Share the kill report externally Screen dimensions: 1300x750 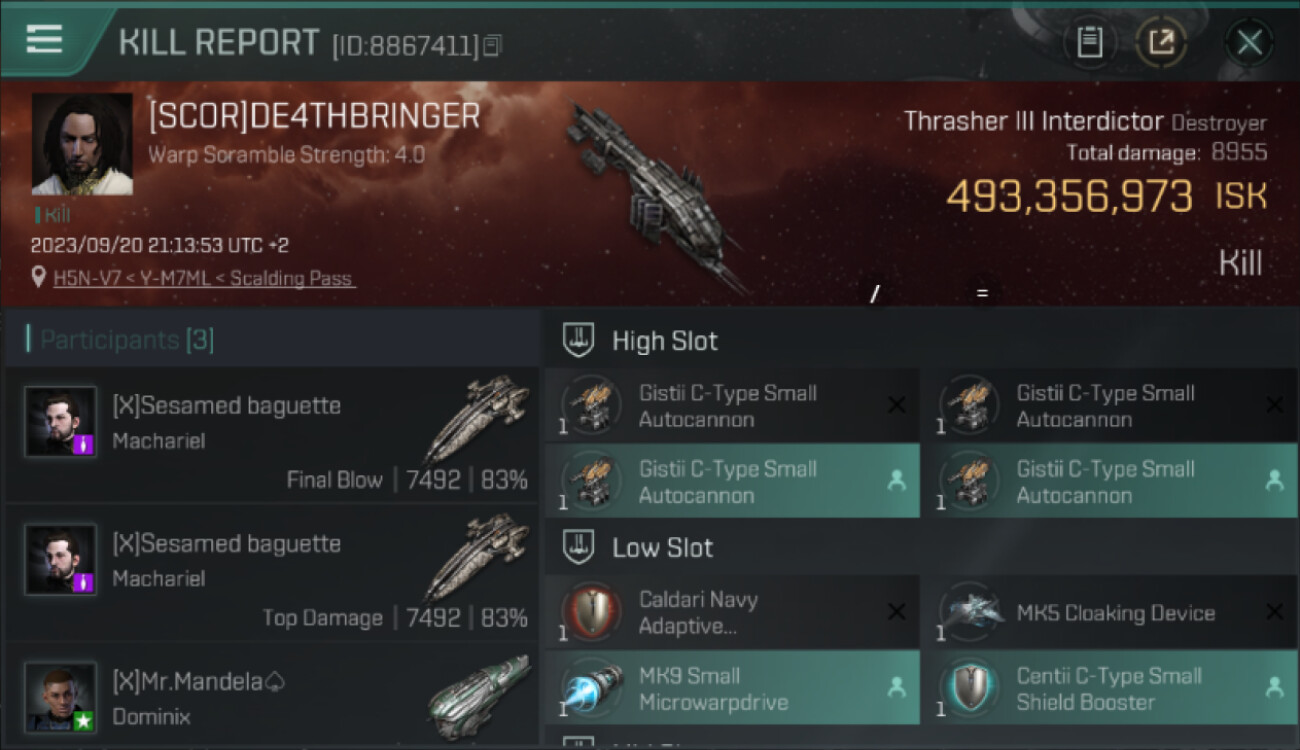coord(1161,42)
